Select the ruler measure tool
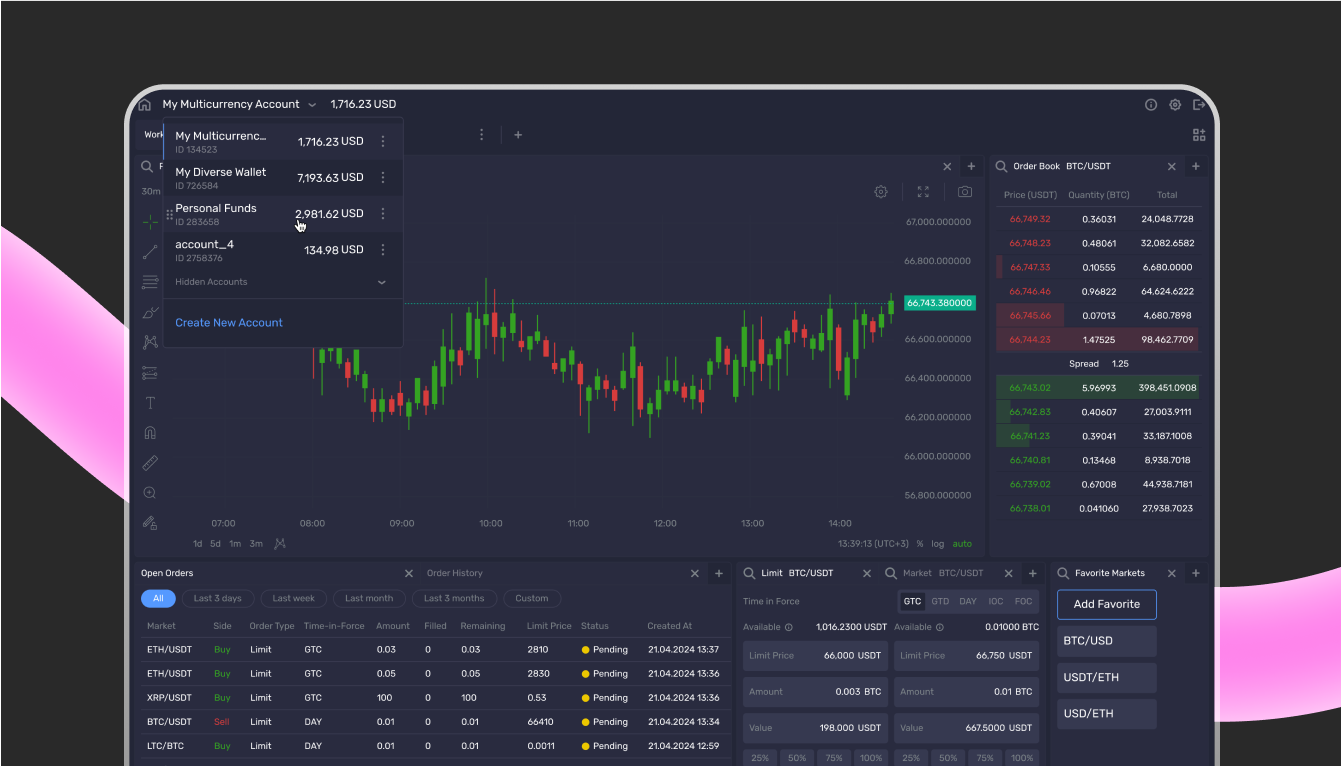This screenshot has height=766, width=1341. tap(150, 463)
